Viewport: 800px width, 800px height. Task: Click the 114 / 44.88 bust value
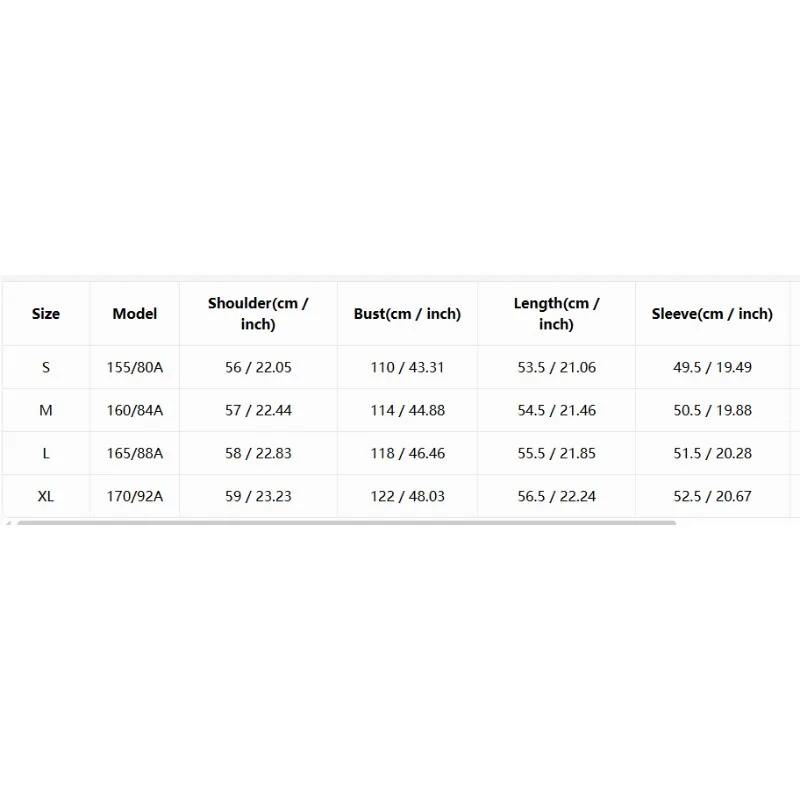[x=407, y=410]
